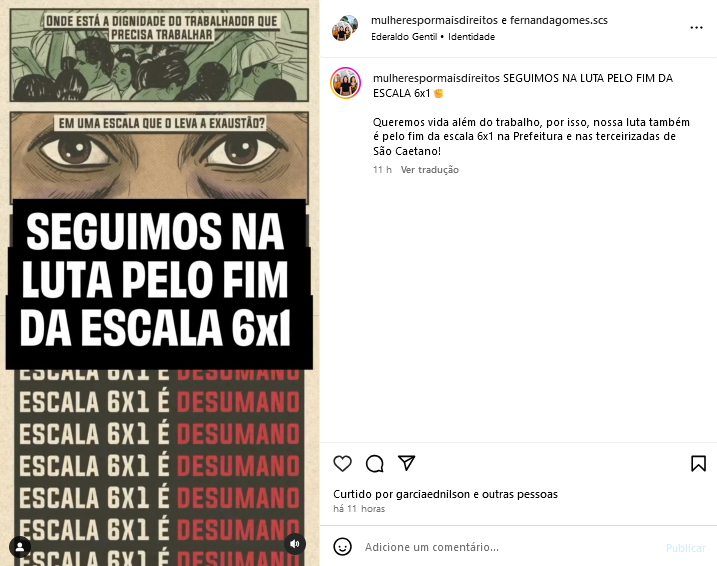
Task: Click the há 11 horas timestamp
Action: click(x=359, y=509)
